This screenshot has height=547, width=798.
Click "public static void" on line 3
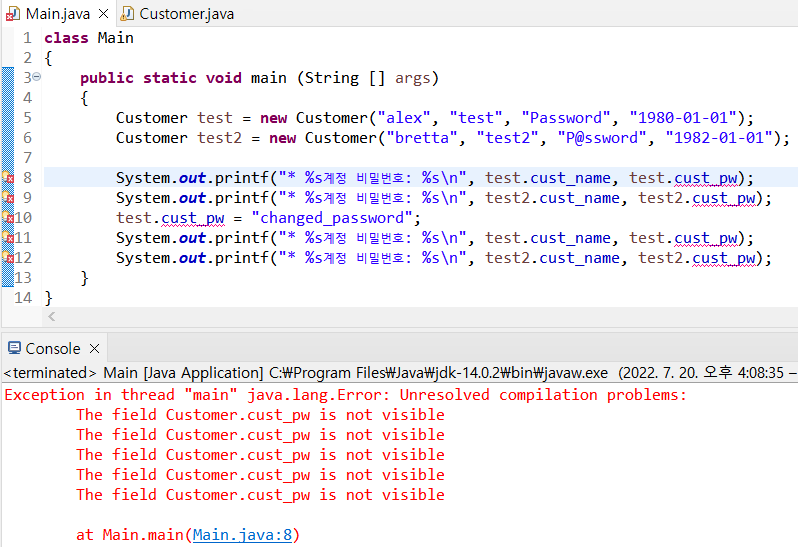[x=160, y=78]
